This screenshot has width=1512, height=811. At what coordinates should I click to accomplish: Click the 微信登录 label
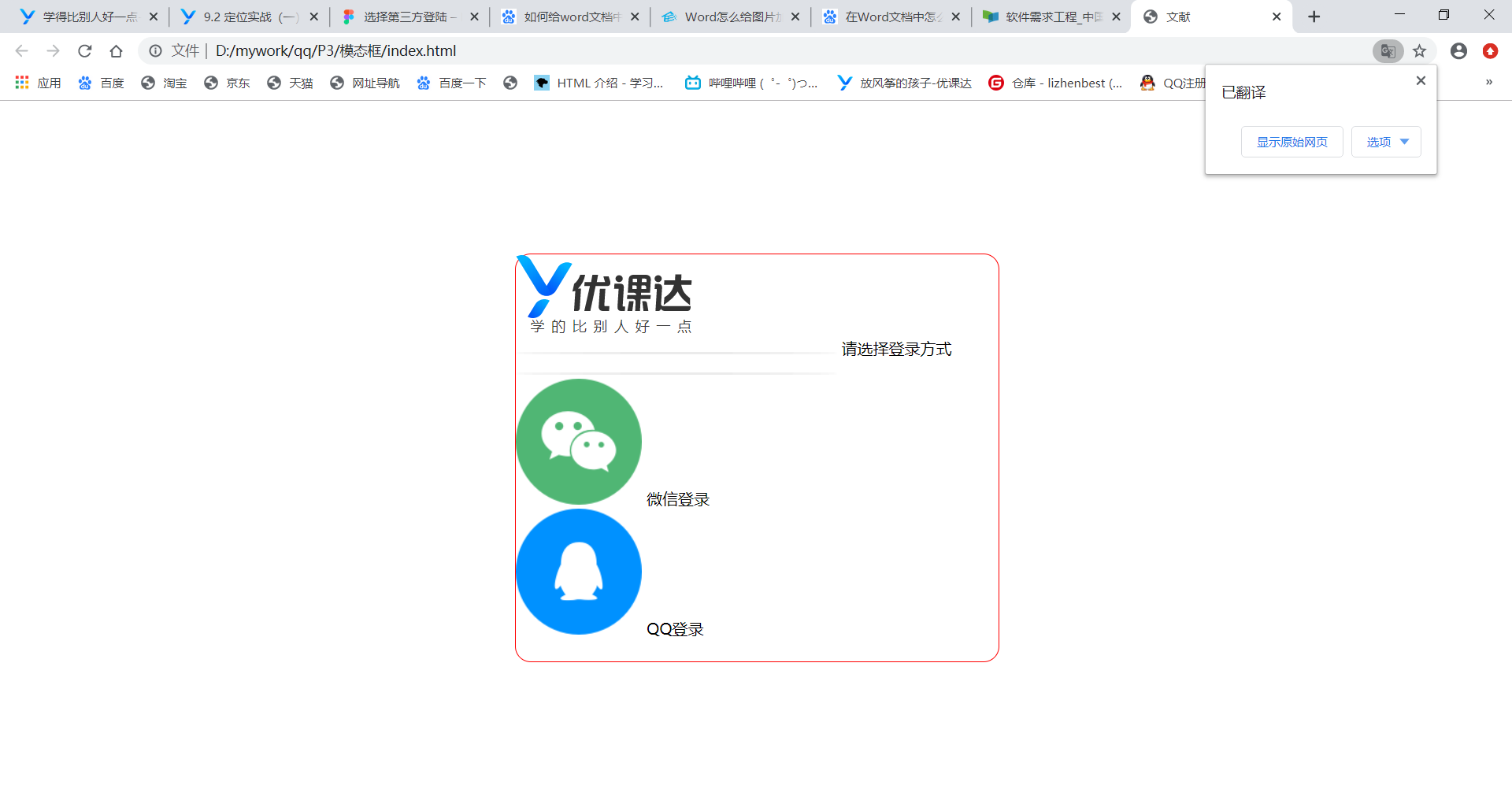(678, 499)
